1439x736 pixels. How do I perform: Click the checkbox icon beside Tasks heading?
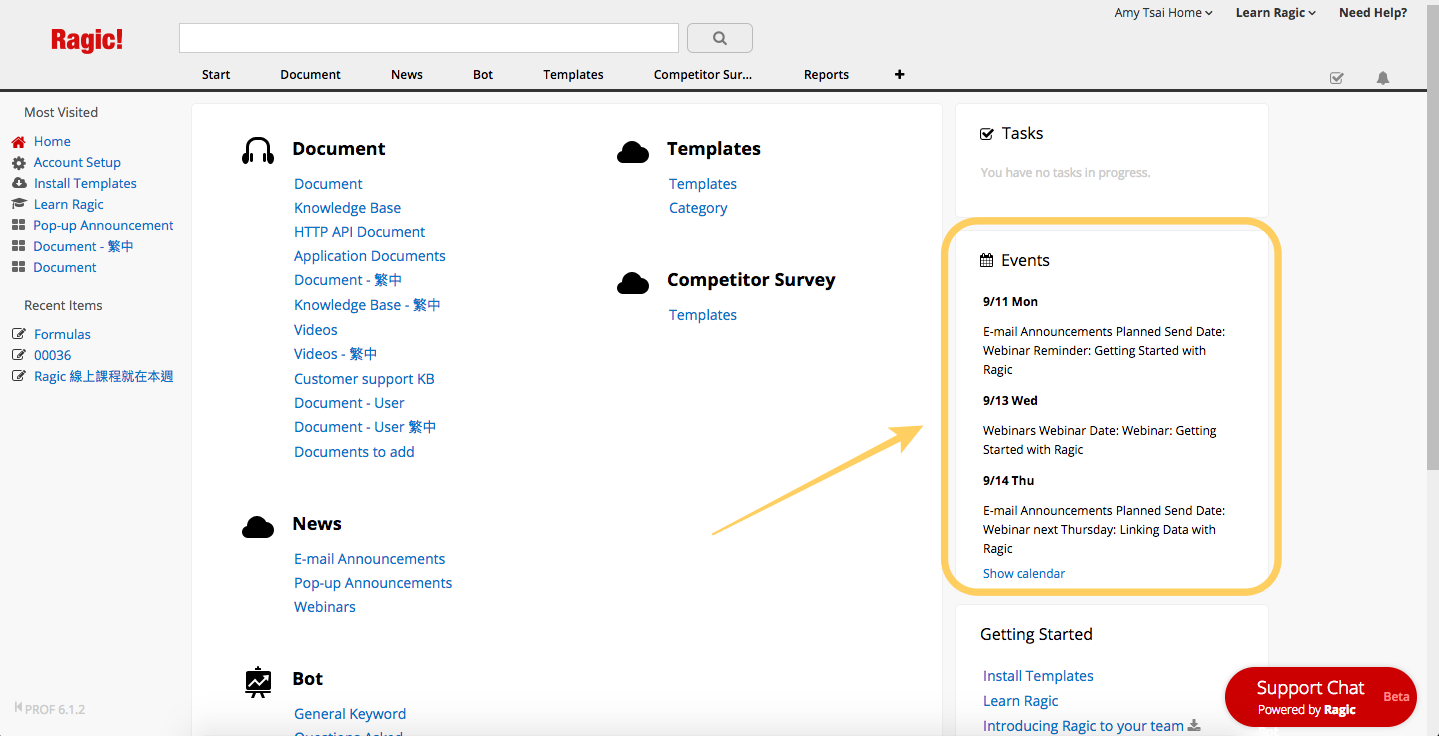click(x=987, y=133)
